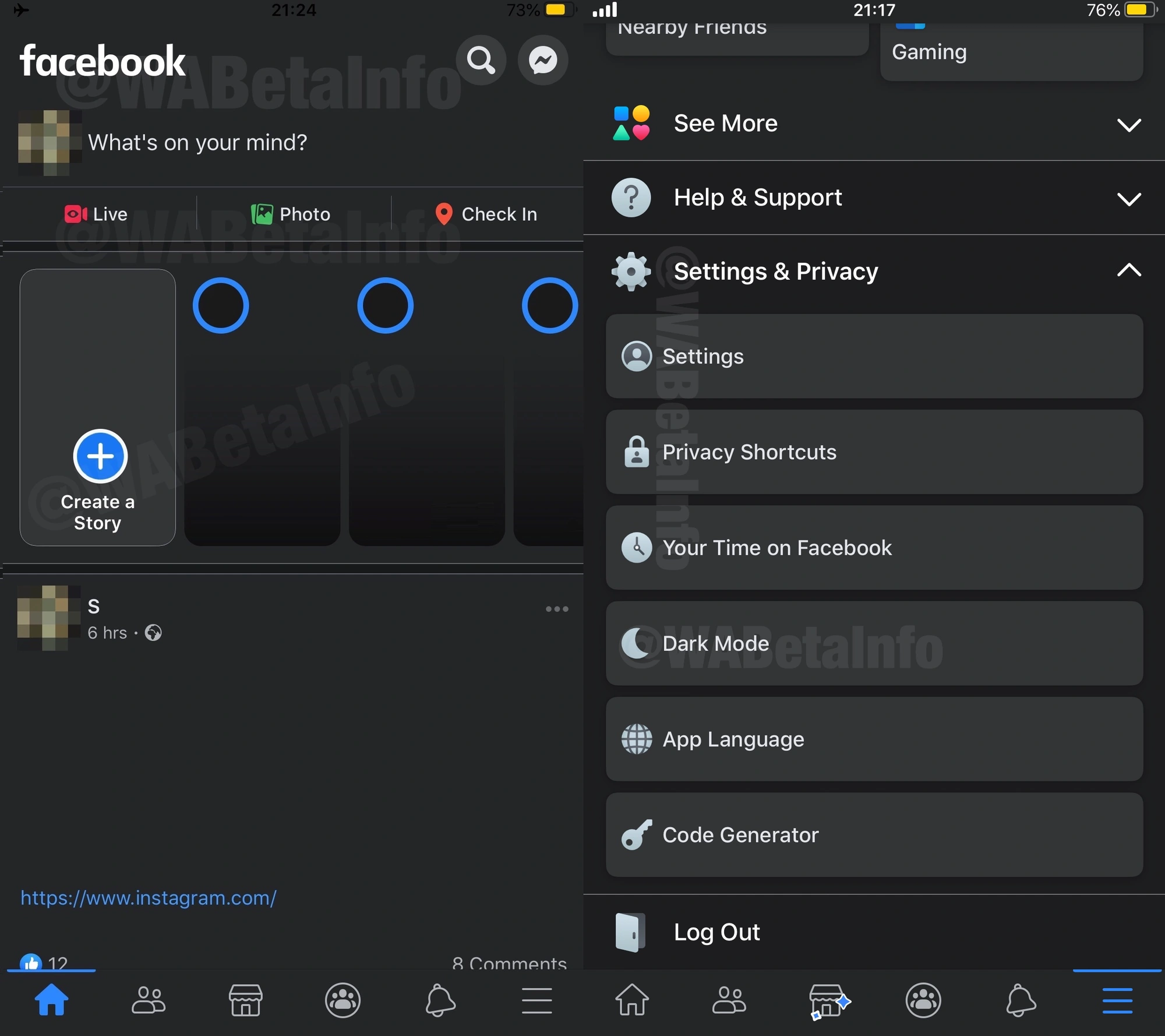Tap the Log Out door icon
Image resolution: width=1165 pixels, height=1036 pixels.
pyautogui.click(x=631, y=932)
